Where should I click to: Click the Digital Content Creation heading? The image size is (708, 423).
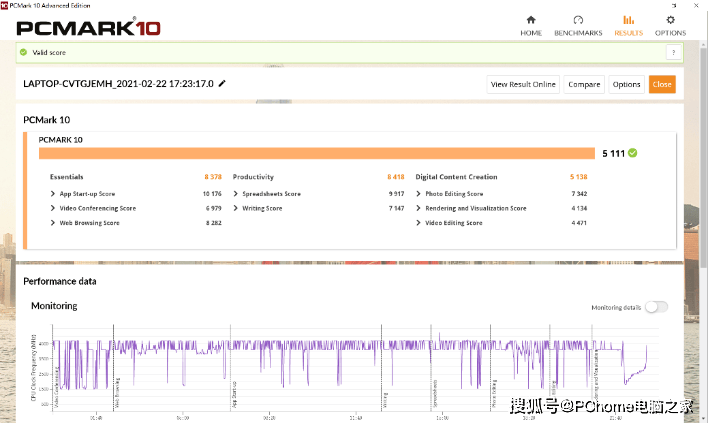point(456,177)
